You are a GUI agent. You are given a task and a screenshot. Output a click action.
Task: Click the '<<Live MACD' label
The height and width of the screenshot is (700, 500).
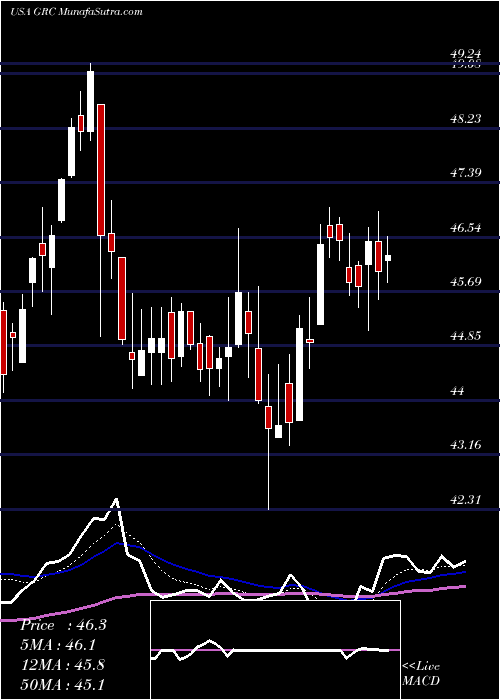[421, 674]
